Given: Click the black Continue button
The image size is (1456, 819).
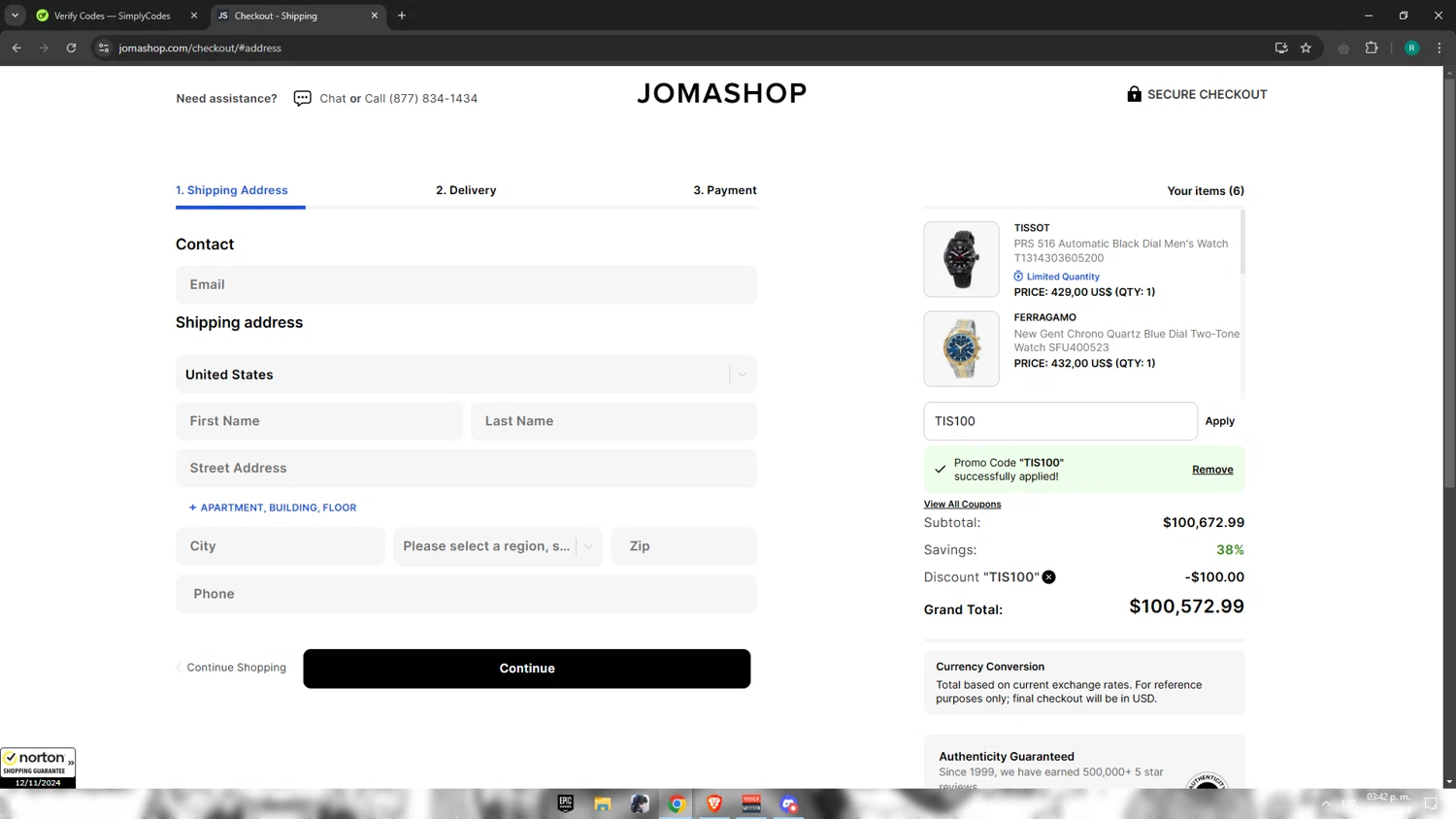Looking at the screenshot, I should coord(527,669).
